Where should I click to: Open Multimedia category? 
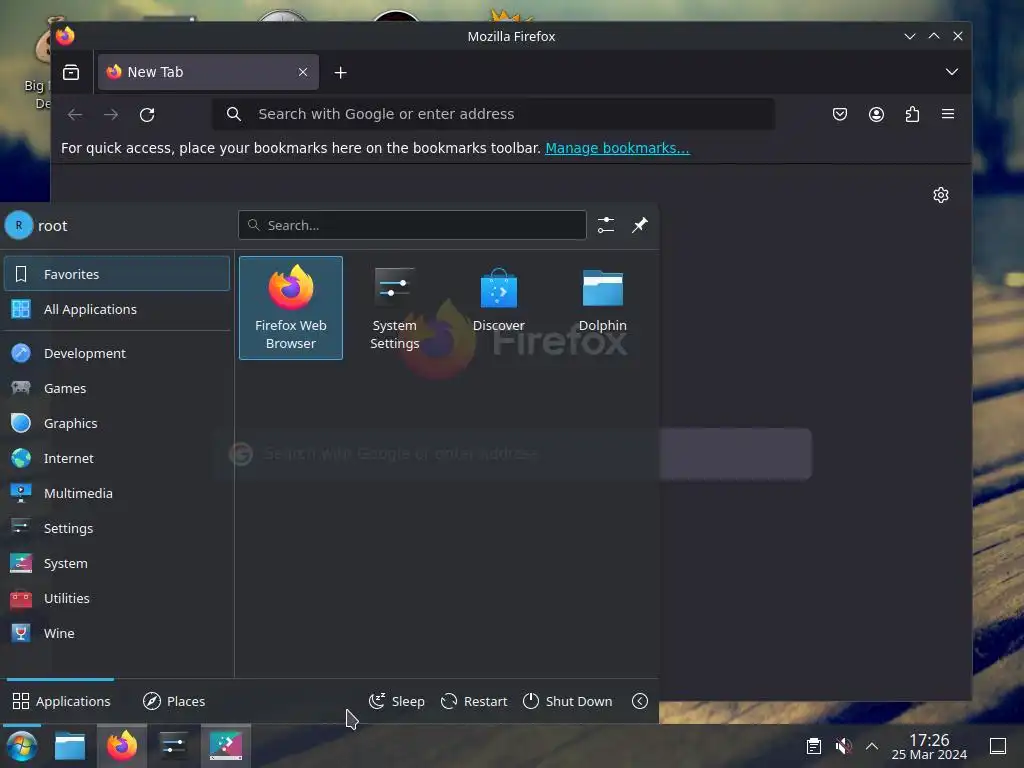tap(117, 493)
